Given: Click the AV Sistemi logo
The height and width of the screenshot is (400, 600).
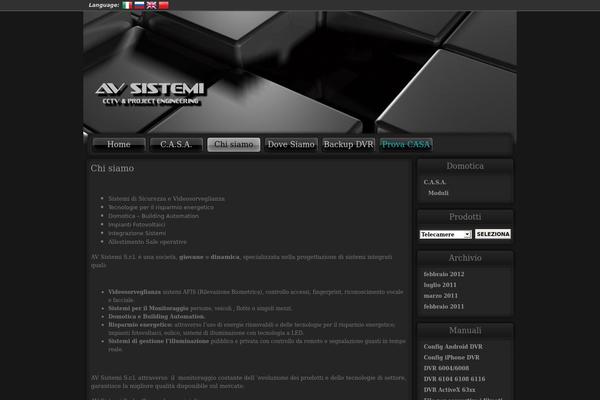Looking at the screenshot, I should pyautogui.click(x=150, y=93).
